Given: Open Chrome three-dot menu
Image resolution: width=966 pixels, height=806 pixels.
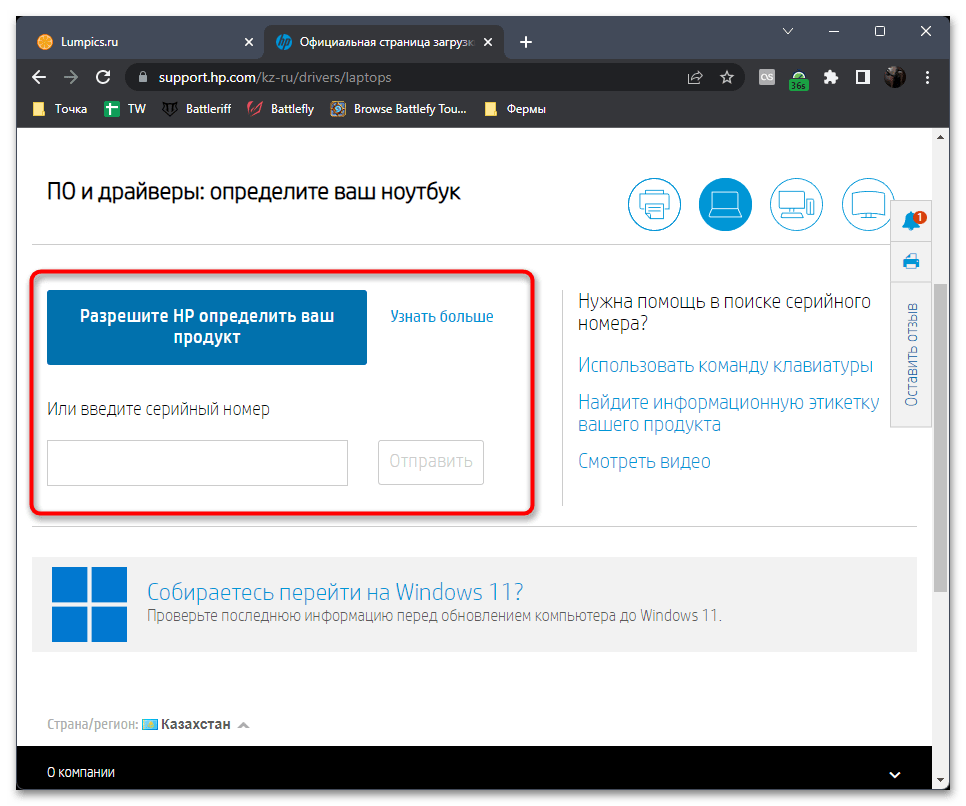Looking at the screenshot, I should coord(927,77).
